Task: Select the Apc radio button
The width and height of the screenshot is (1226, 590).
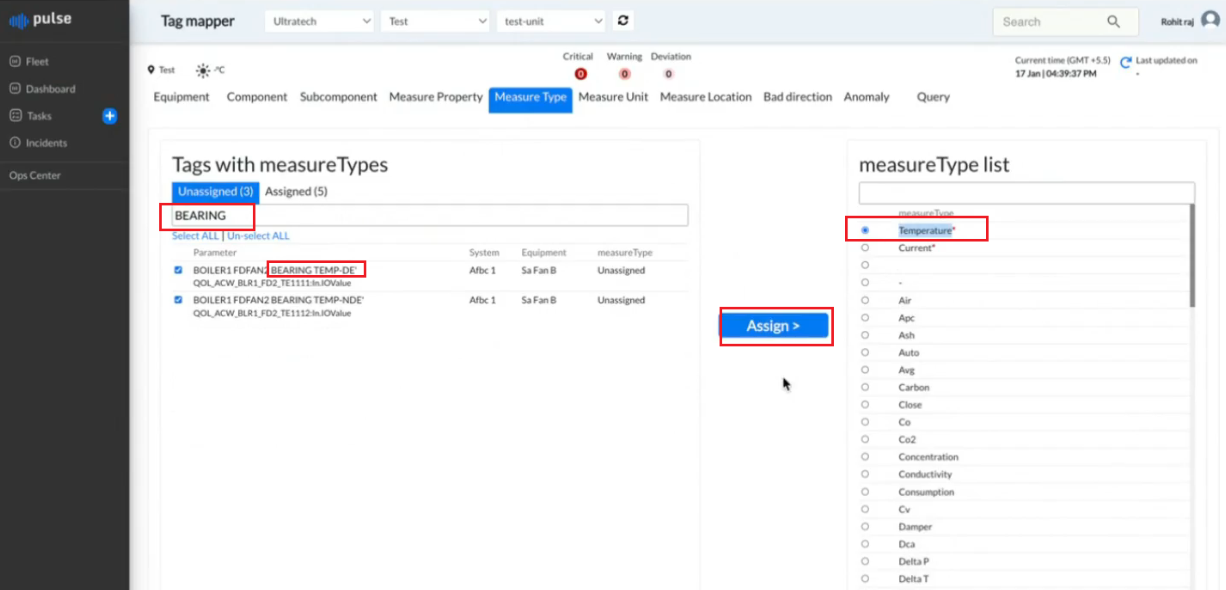Action: 865,318
